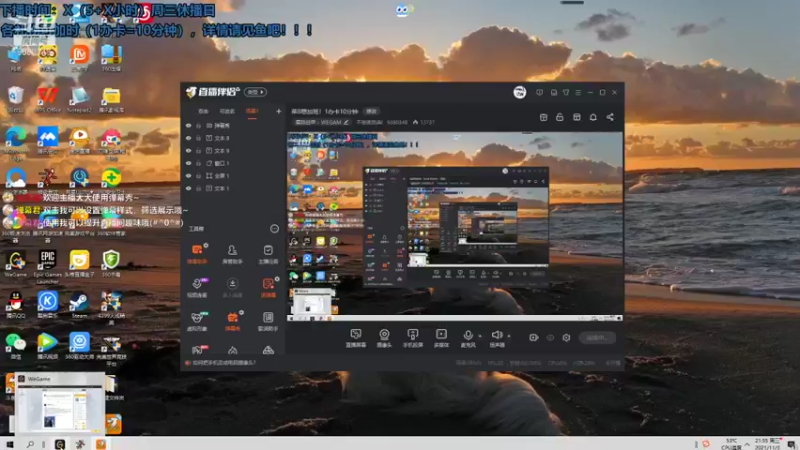Switch to the first scene tab

[203, 111]
